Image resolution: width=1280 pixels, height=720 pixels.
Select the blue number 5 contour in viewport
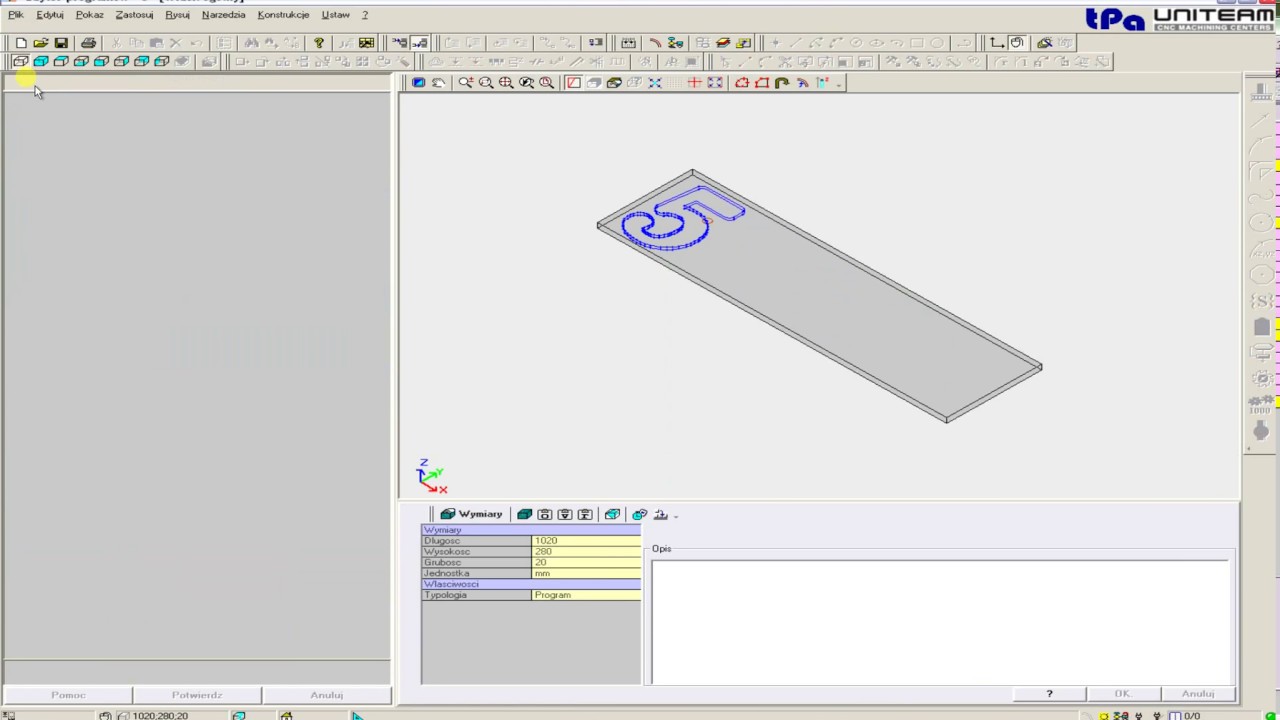(x=683, y=218)
